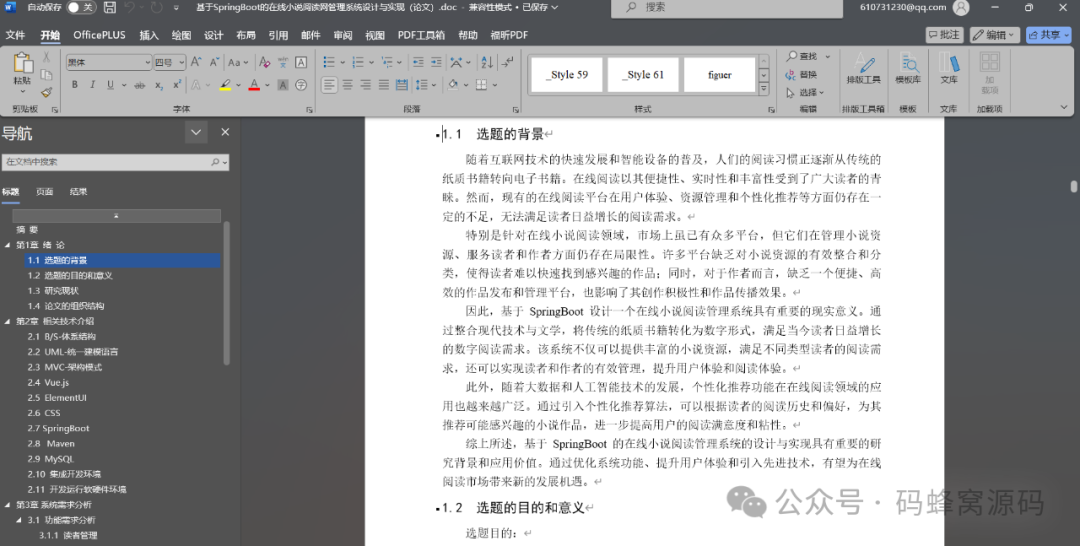
Task: Open the PDF工具箱 tab
Action: coord(421,35)
